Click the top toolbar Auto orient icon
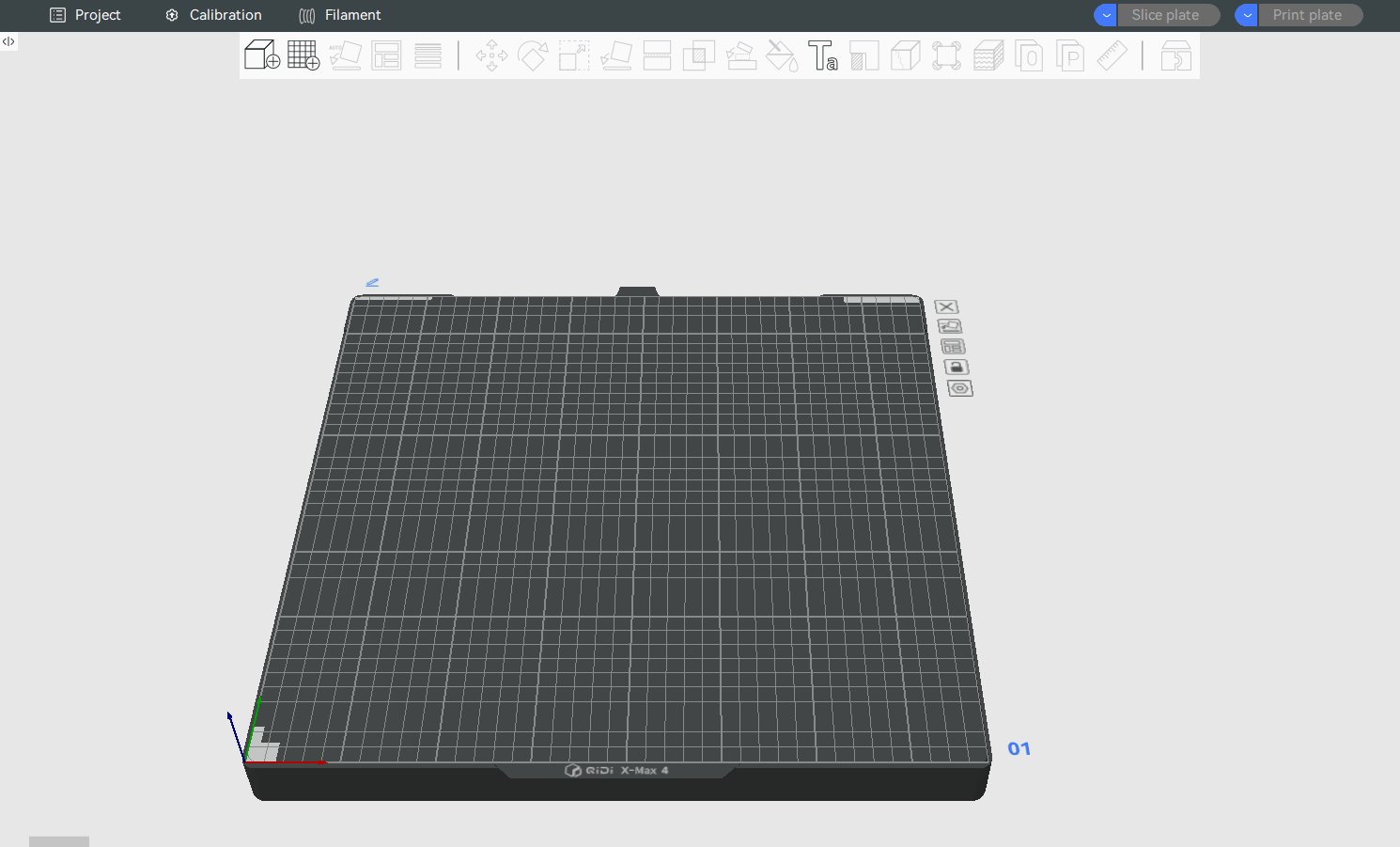The height and width of the screenshot is (847, 1400). click(x=345, y=55)
